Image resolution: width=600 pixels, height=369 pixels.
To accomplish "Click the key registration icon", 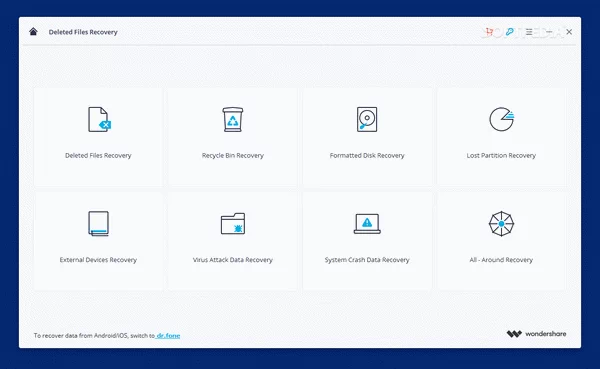I will 509,32.
